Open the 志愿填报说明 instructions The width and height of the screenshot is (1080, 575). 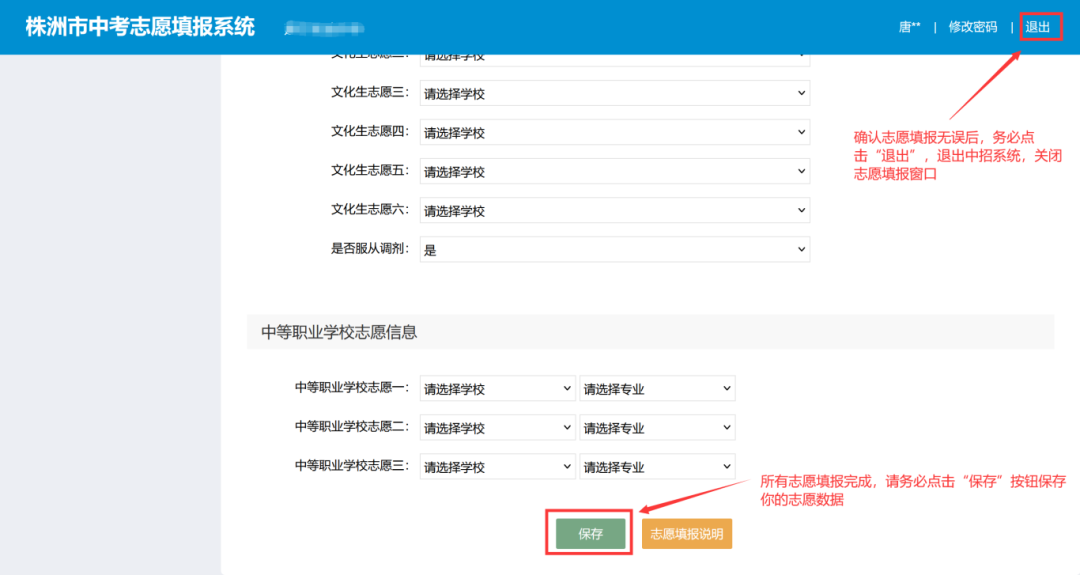tap(687, 534)
